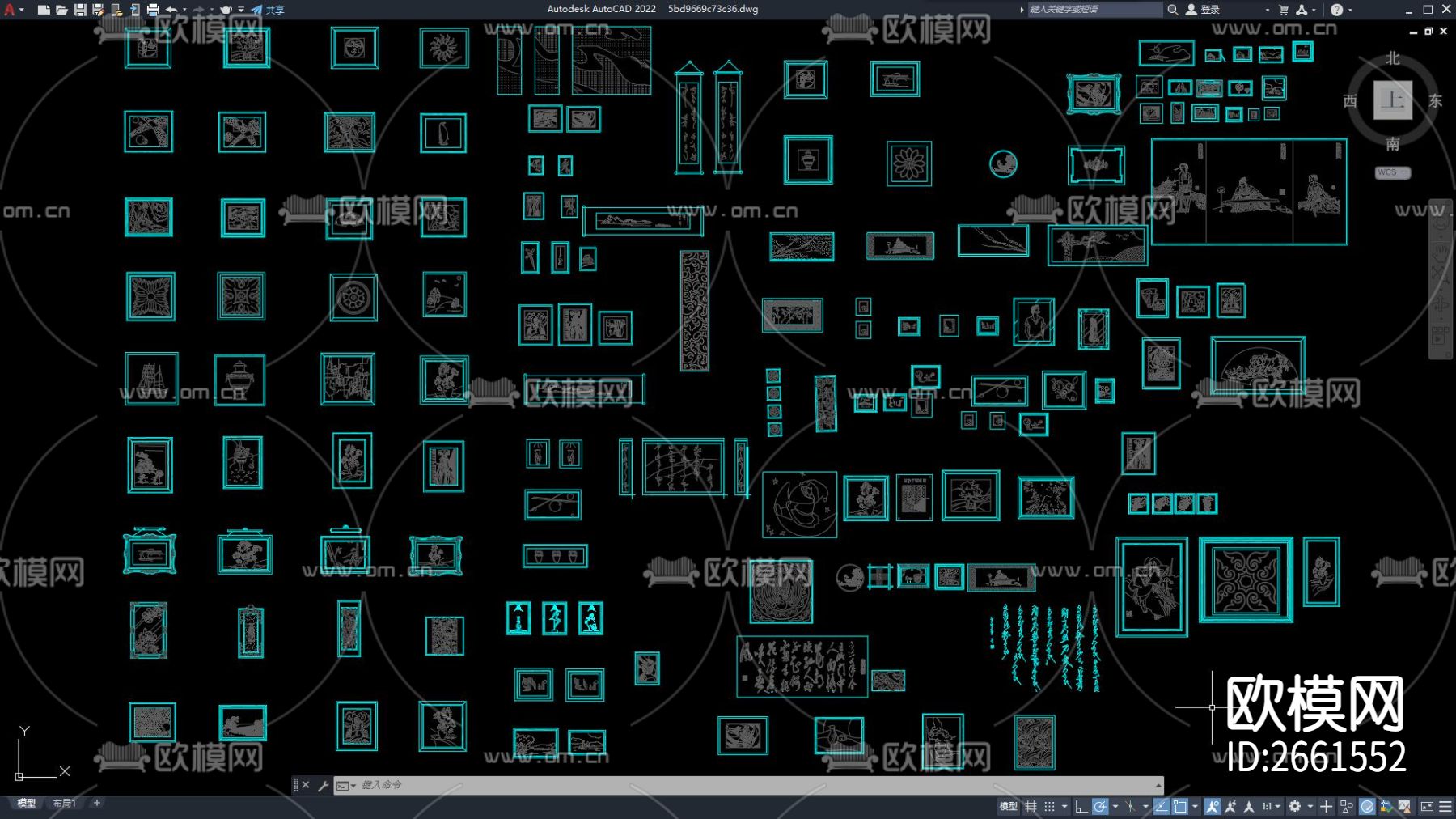Toggle ortho mode in status bar
The image size is (1456, 819).
click(1081, 806)
